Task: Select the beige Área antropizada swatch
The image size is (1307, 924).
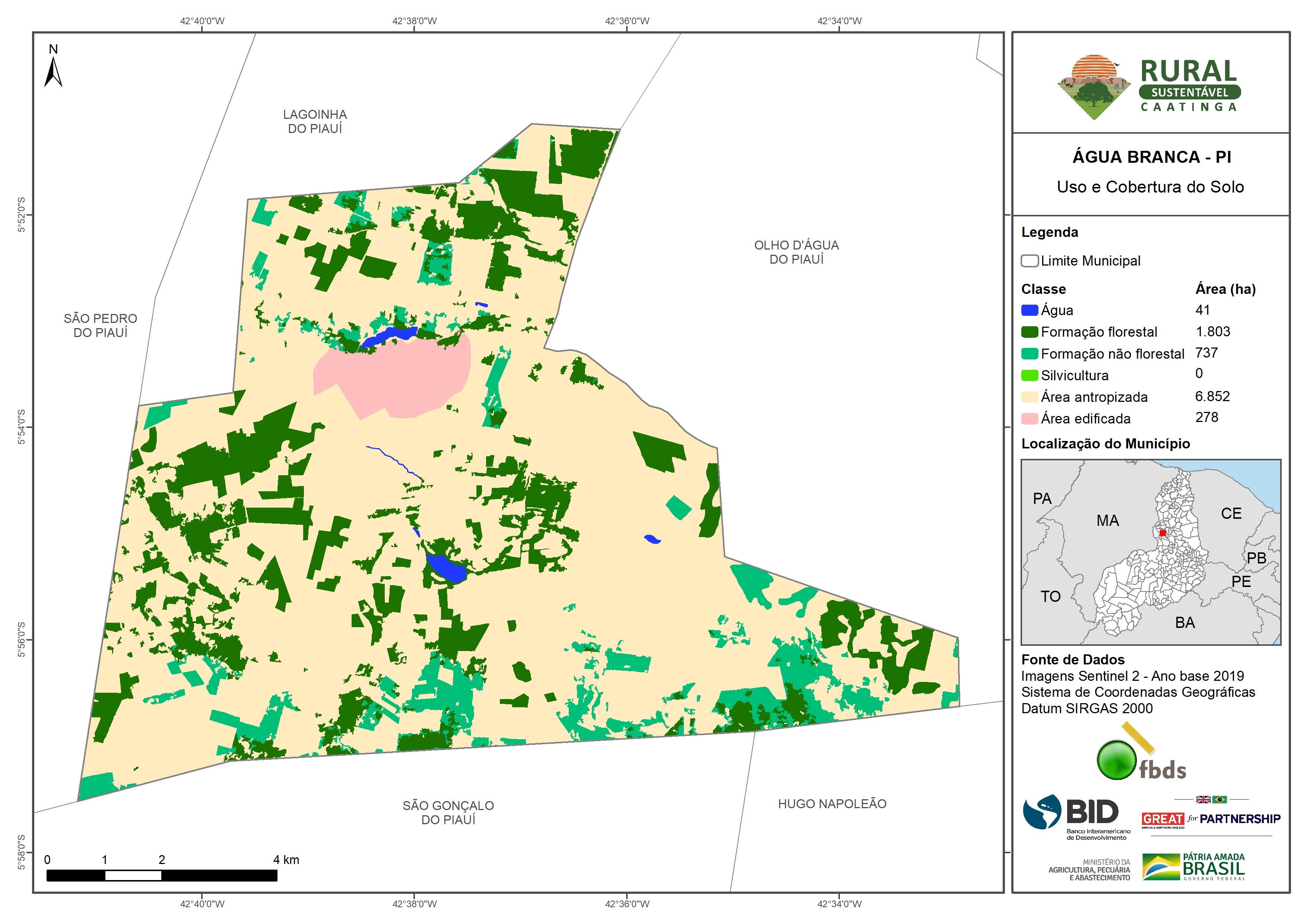Action: [1029, 397]
